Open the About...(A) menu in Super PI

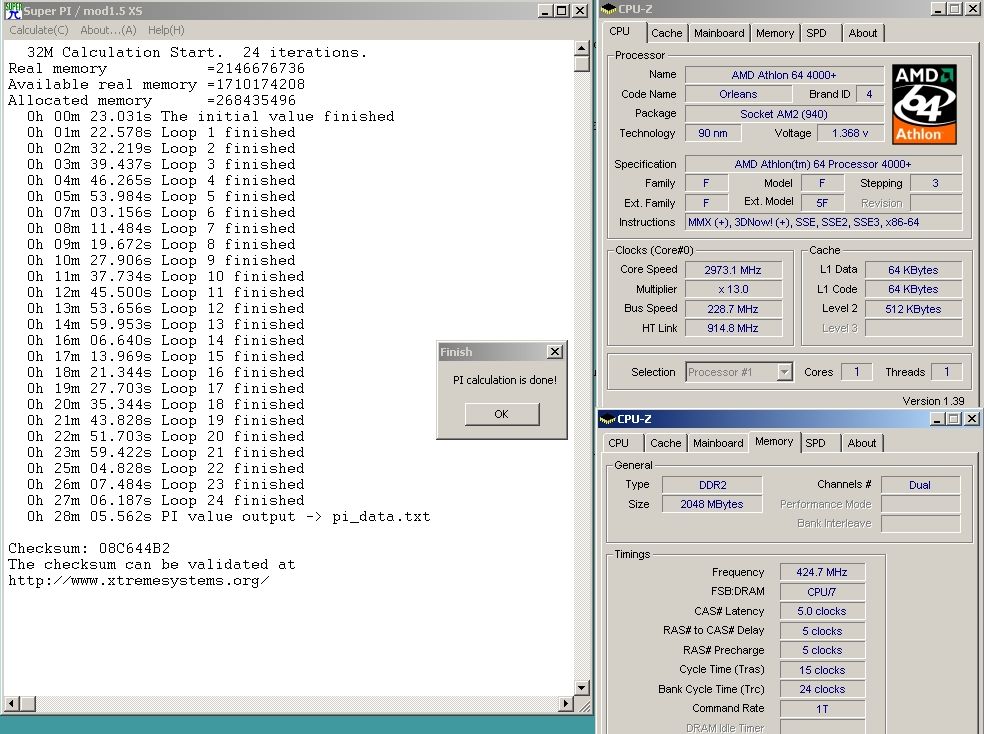pyautogui.click(x=108, y=30)
